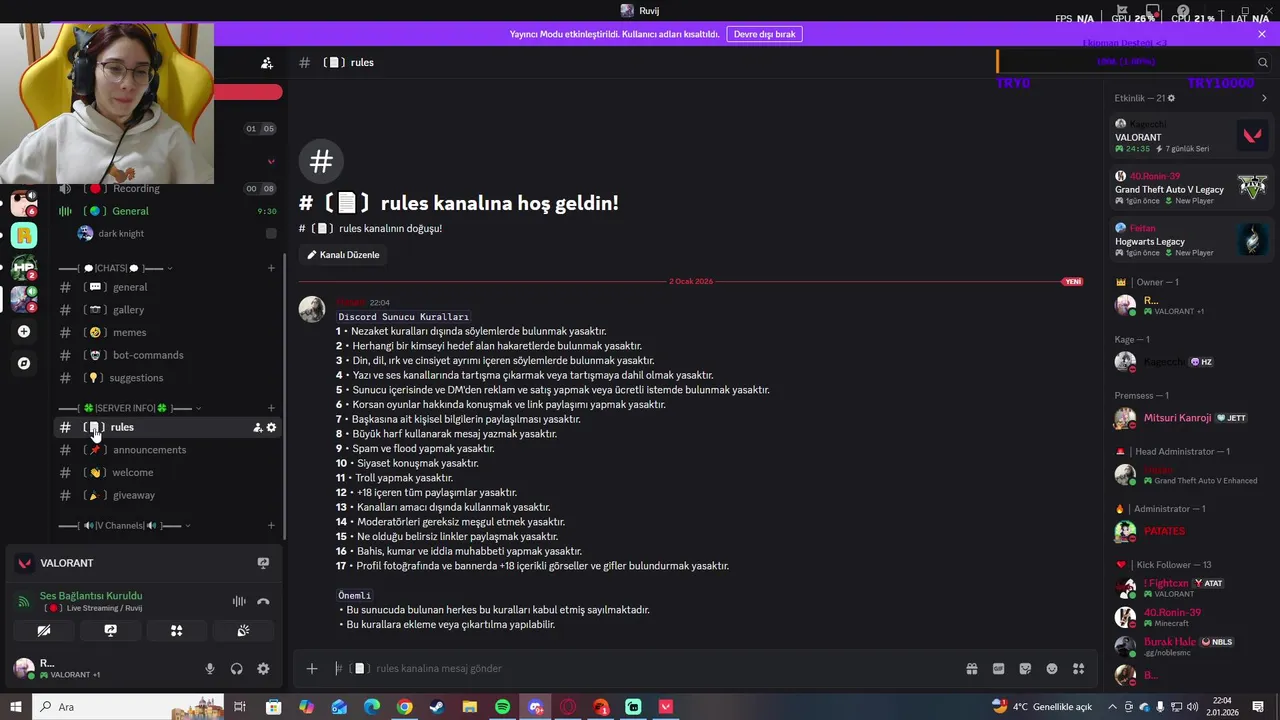Open the VALORANT activity card
Image resolution: width=1280 pixels, height=720 pixels.
pos(1191,136)
